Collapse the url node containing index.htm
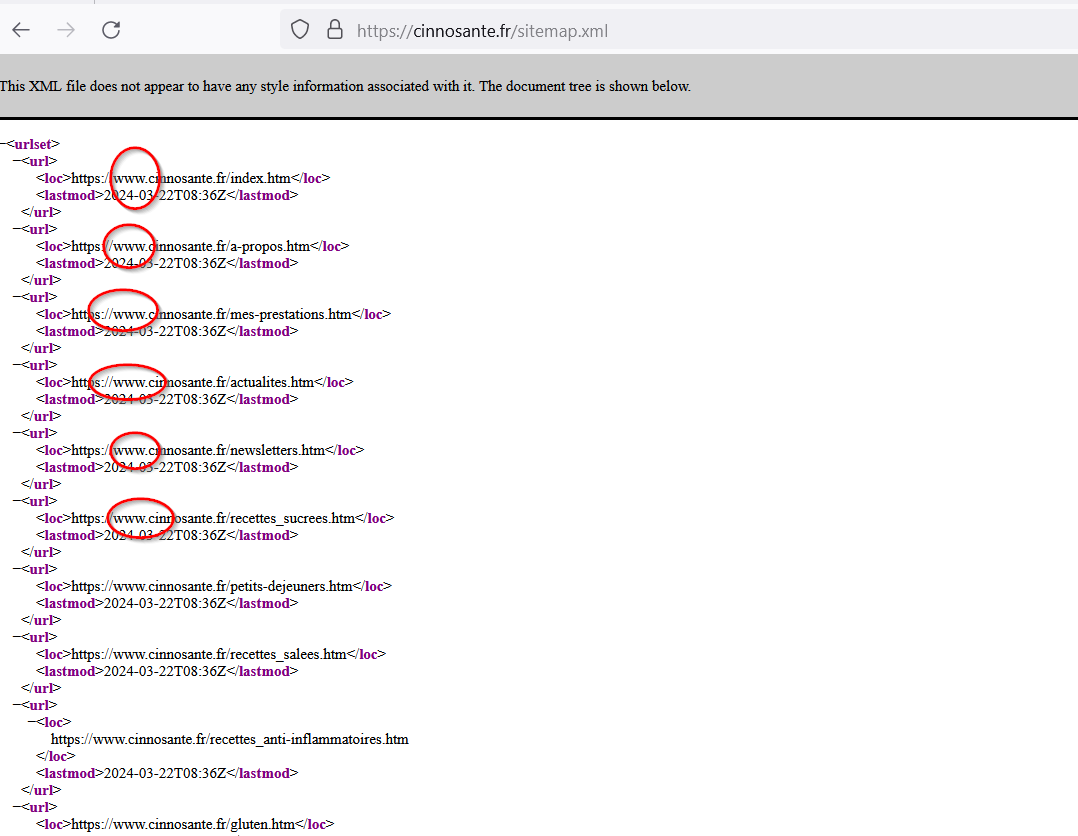The image size is (1078, 836). click(x=17, y=161)
